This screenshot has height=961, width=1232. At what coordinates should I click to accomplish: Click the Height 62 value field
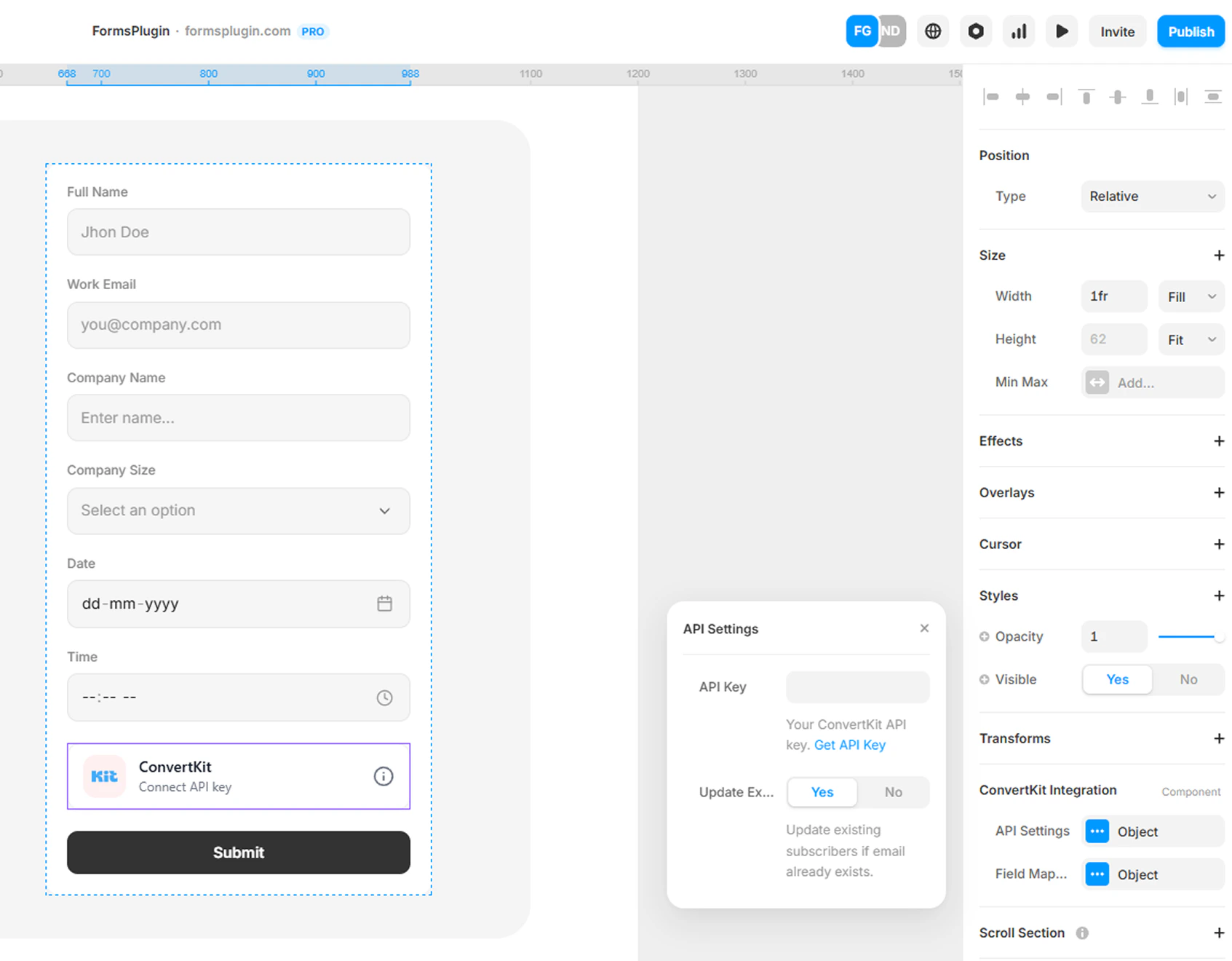(1114, 339)
